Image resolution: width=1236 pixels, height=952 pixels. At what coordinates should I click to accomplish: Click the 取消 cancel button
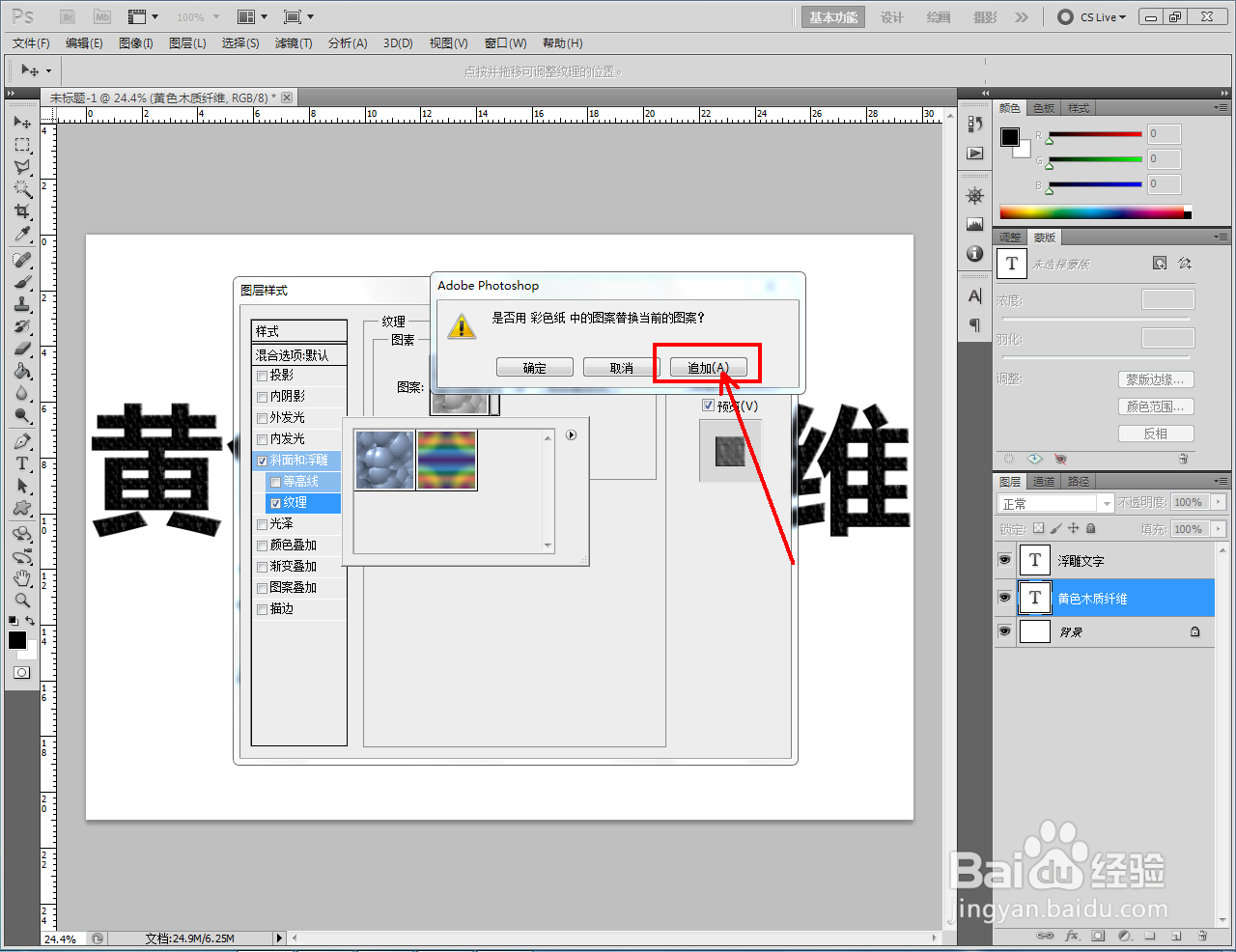(x=622, y=368)
